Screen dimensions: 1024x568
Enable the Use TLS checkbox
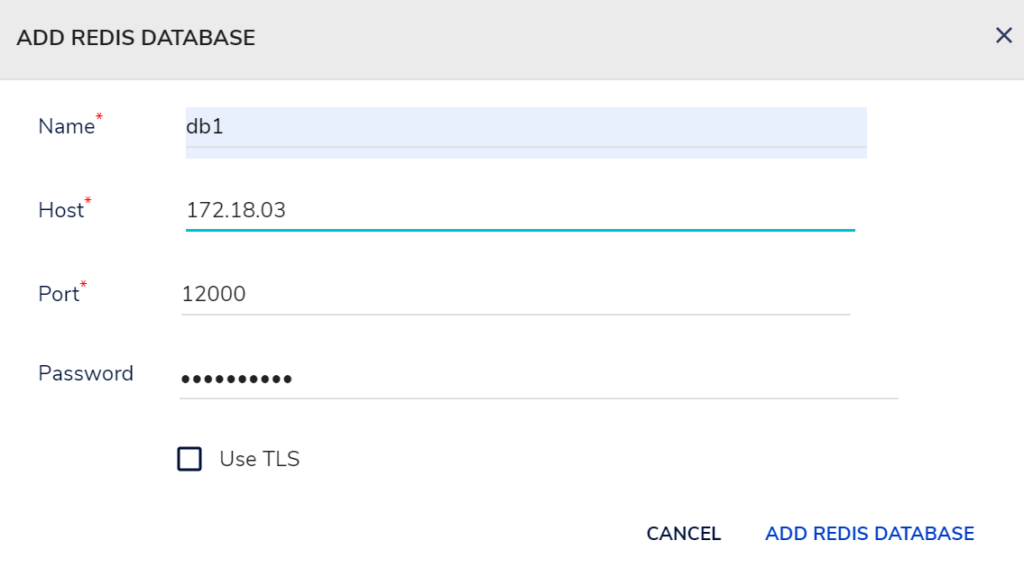coord(189,458)
